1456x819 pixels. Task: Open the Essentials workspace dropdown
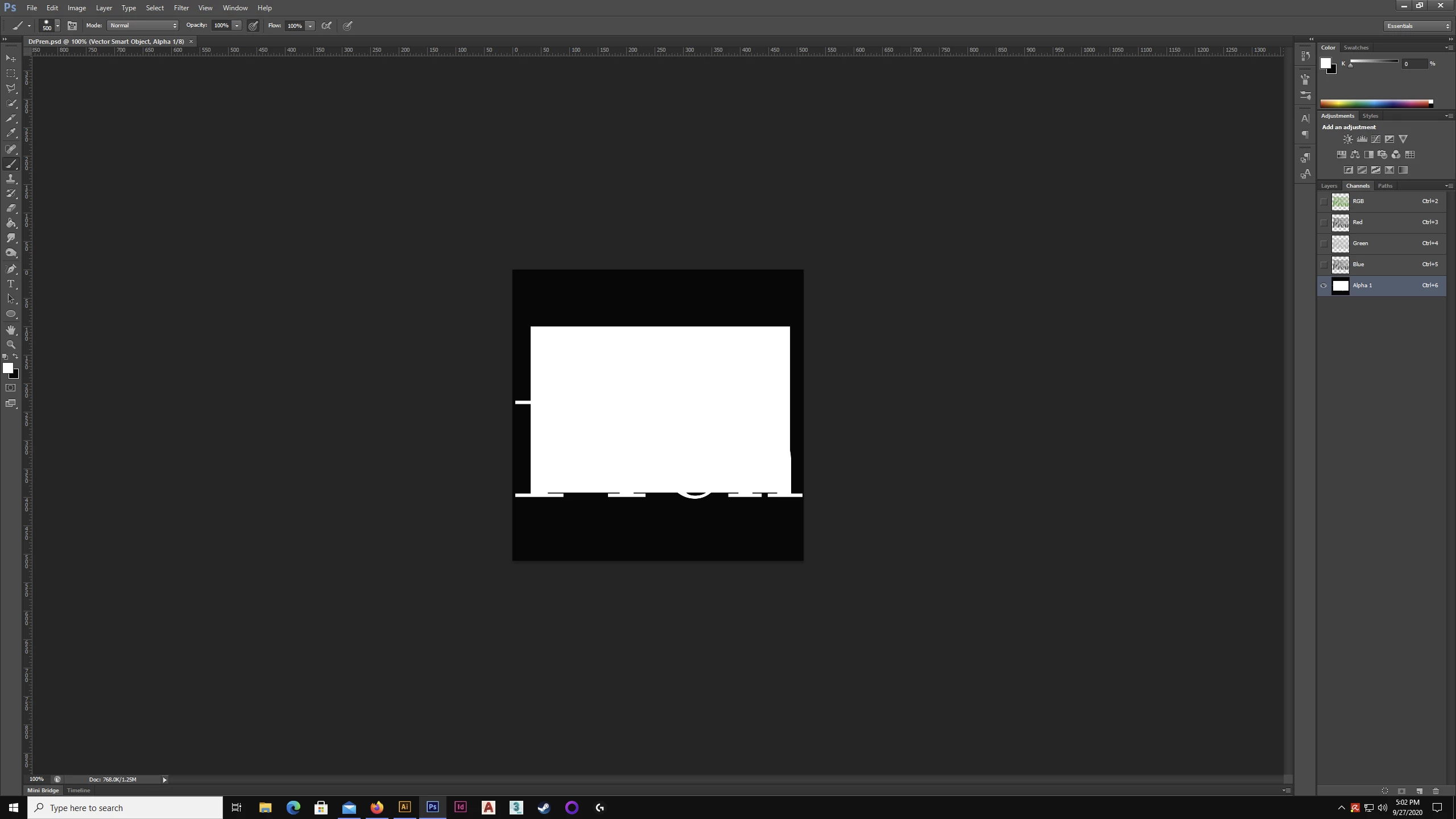(x=1417, y=26)
